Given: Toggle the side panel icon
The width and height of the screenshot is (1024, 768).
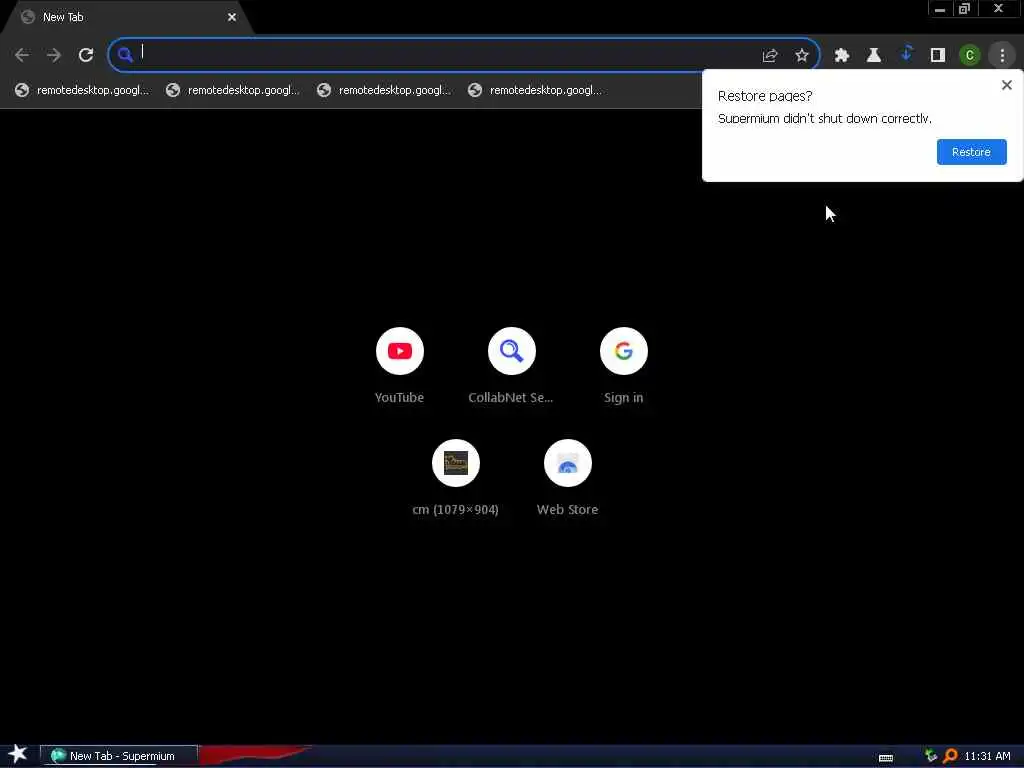Looking at the screenshot, I should click(938, 56).
